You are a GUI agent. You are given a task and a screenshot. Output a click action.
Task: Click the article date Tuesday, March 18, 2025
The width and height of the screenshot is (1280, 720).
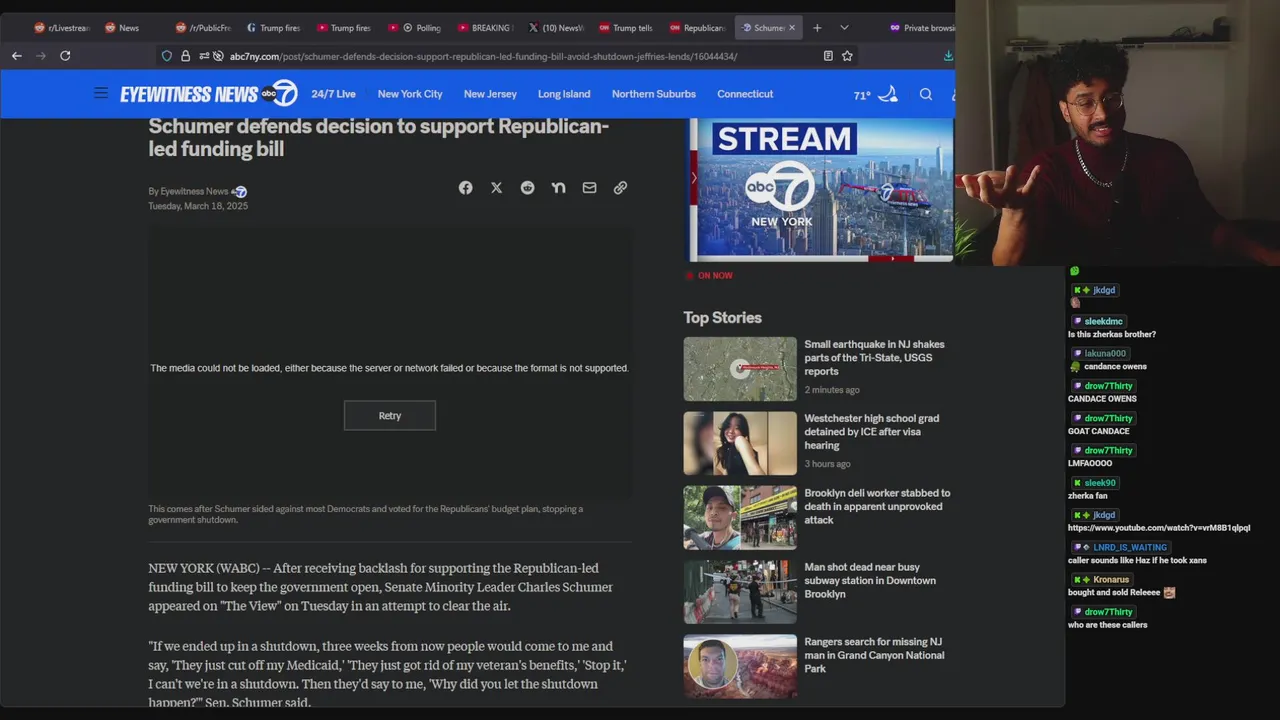[x=198, y=206]
